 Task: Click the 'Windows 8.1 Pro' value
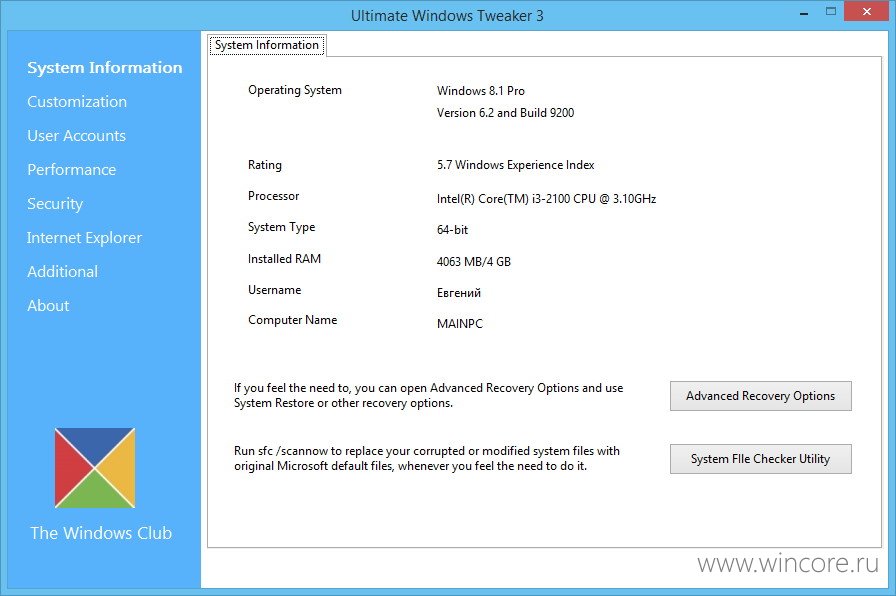tap(481, 91)
